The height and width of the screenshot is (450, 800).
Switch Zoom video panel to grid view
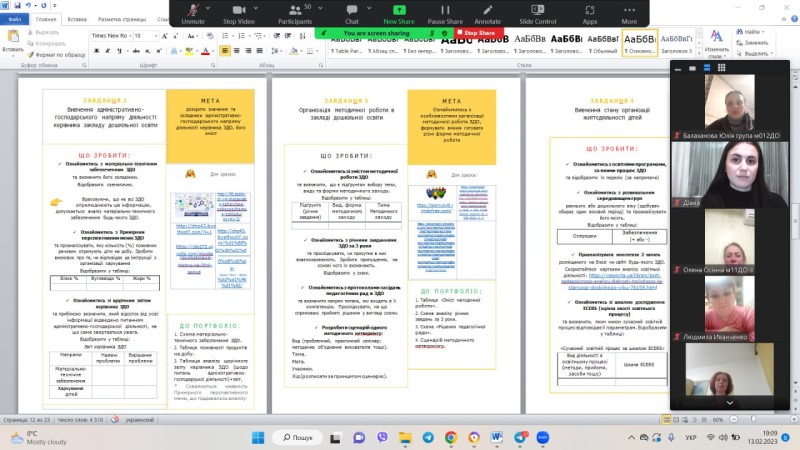(x=721, y=67)
